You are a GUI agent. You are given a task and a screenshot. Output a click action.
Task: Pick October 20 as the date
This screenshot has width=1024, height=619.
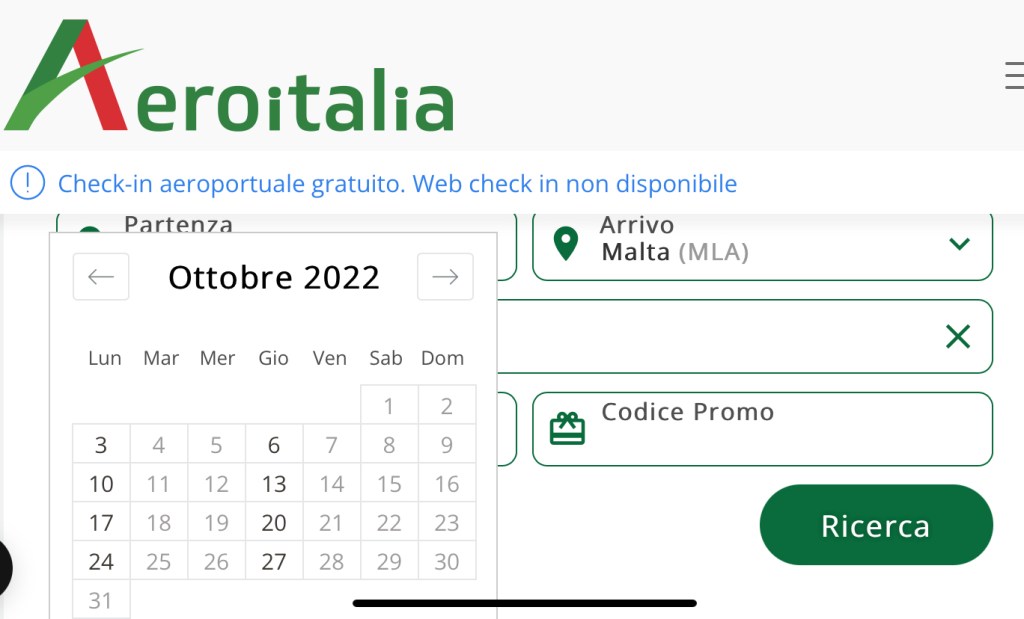click(274, 522)
